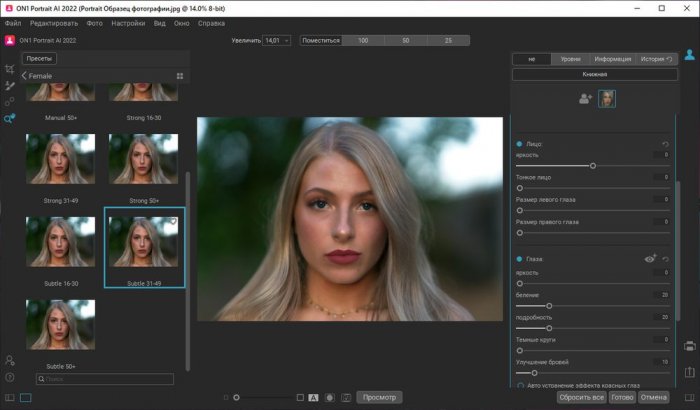Select the retouch brush tool
Image resolution: width=700 pixels, height=410 pixels.
(x=9, y=85)
